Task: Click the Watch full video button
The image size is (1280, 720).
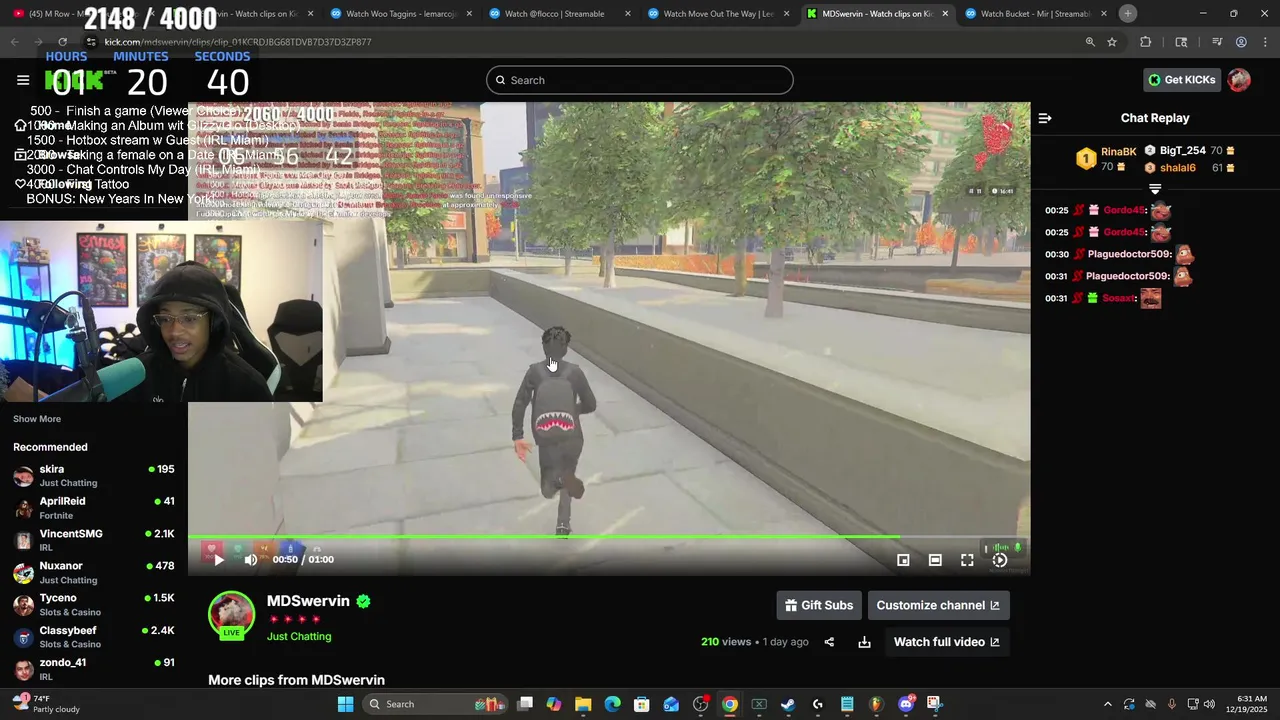Action: pyautogui.click(x=946, y=642)
